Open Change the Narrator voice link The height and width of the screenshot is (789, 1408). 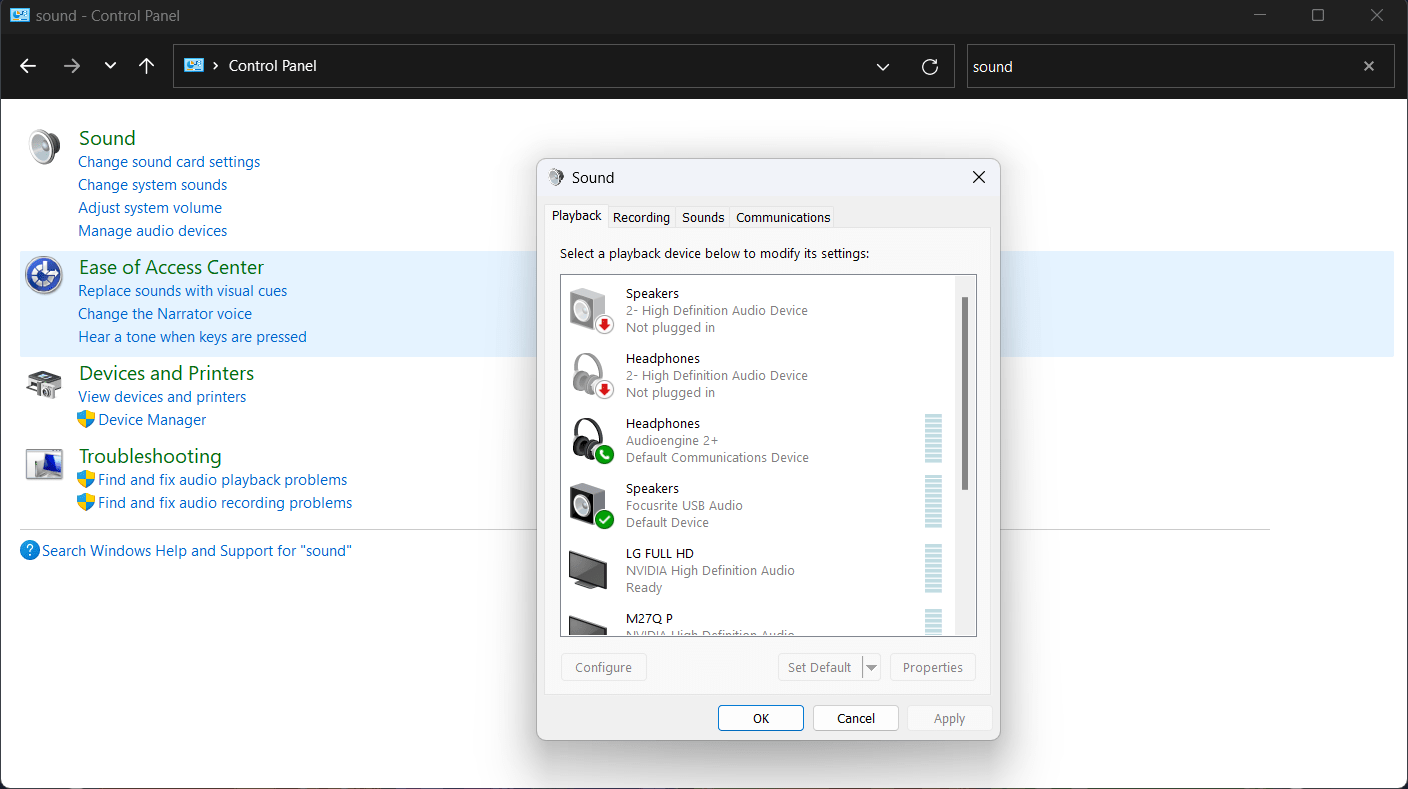pyautogui.click(x=165, y=314)
